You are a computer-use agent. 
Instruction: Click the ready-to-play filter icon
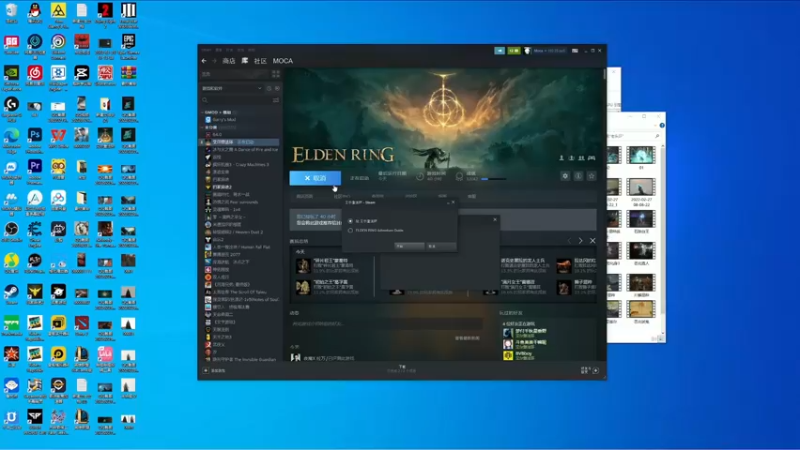pos(277,88)
